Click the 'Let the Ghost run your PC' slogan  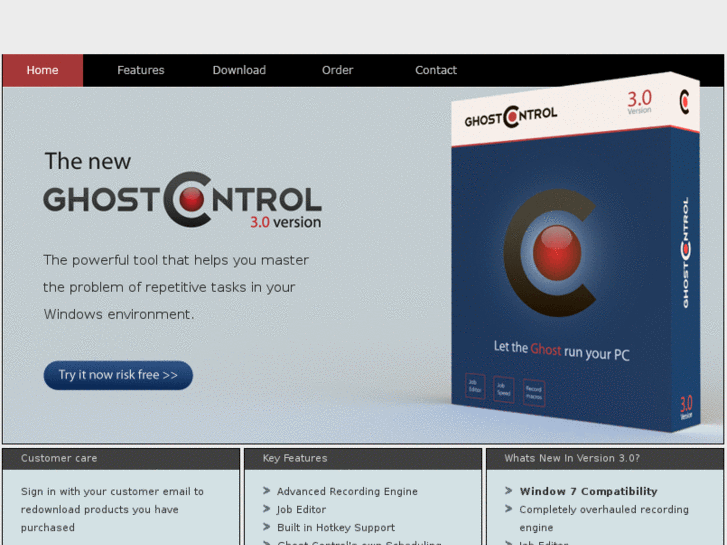(x=561, y=351)
